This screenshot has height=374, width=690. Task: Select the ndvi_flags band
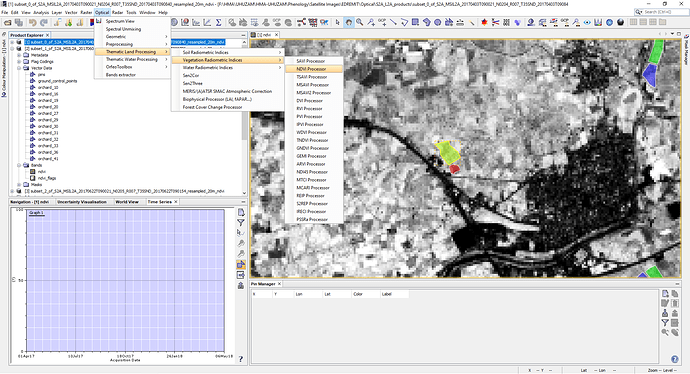coord(46,178)
